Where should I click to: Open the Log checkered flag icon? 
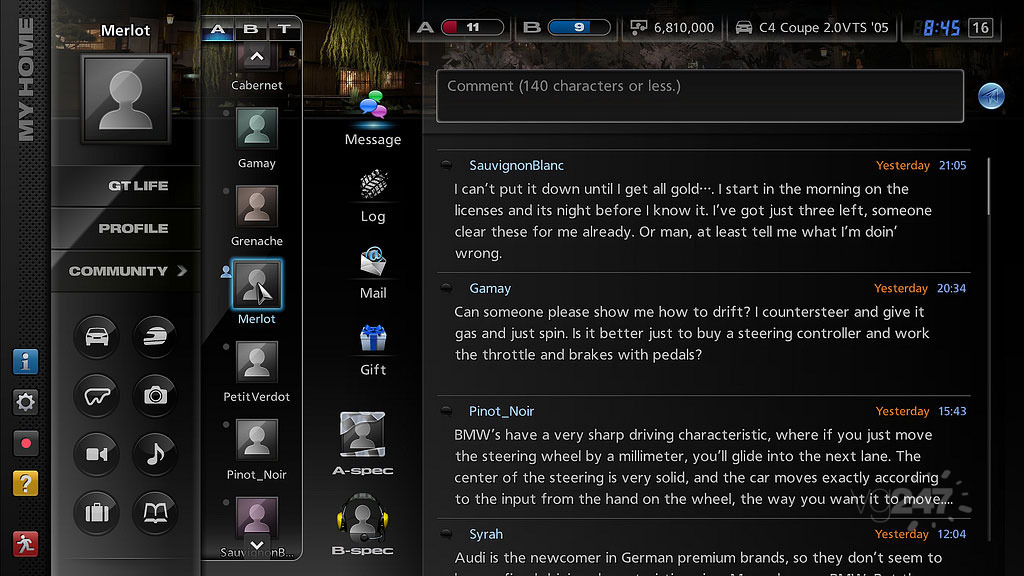(373, 184)
